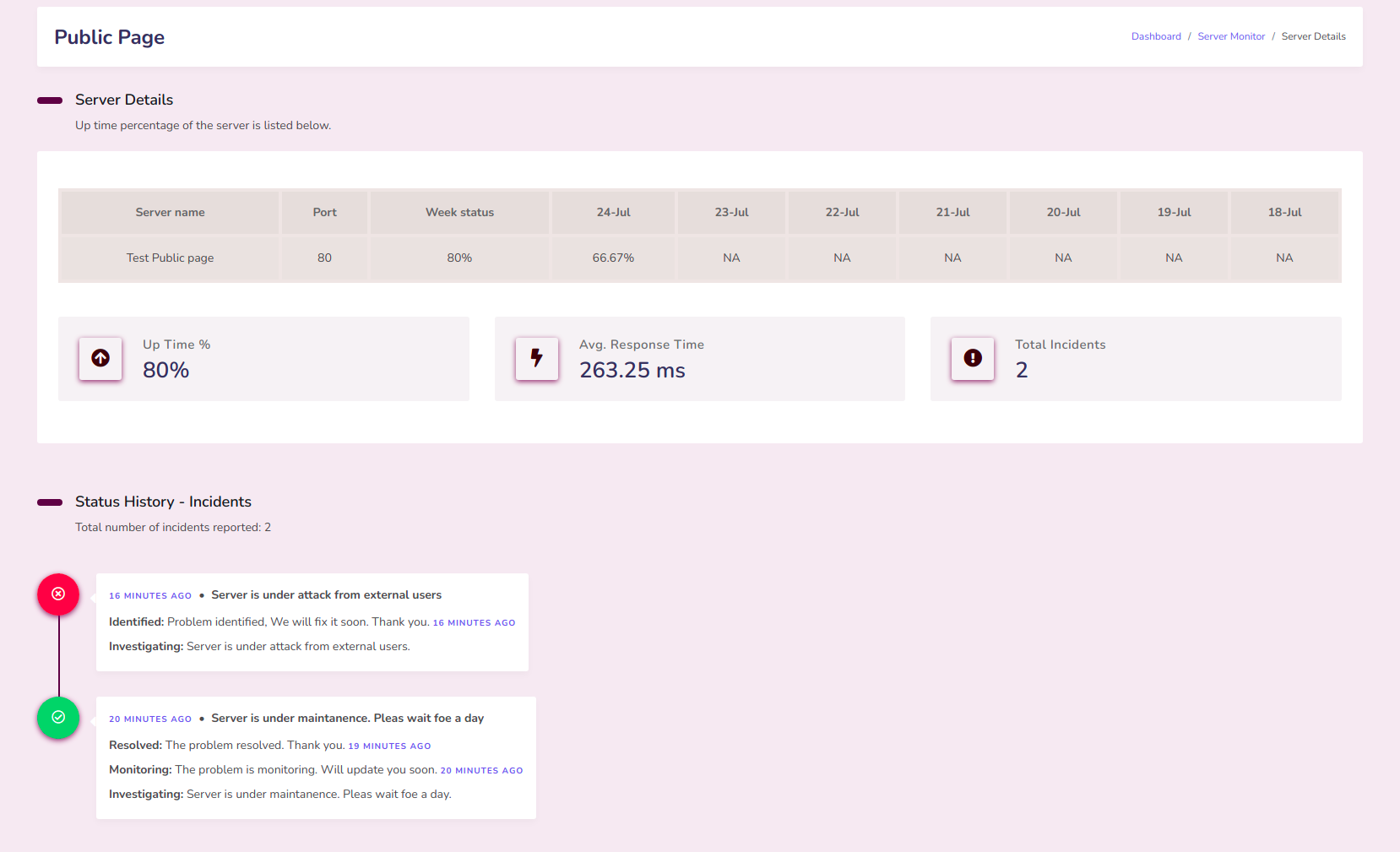Click the Server Details breadcrumb text

coord(1313,36)
